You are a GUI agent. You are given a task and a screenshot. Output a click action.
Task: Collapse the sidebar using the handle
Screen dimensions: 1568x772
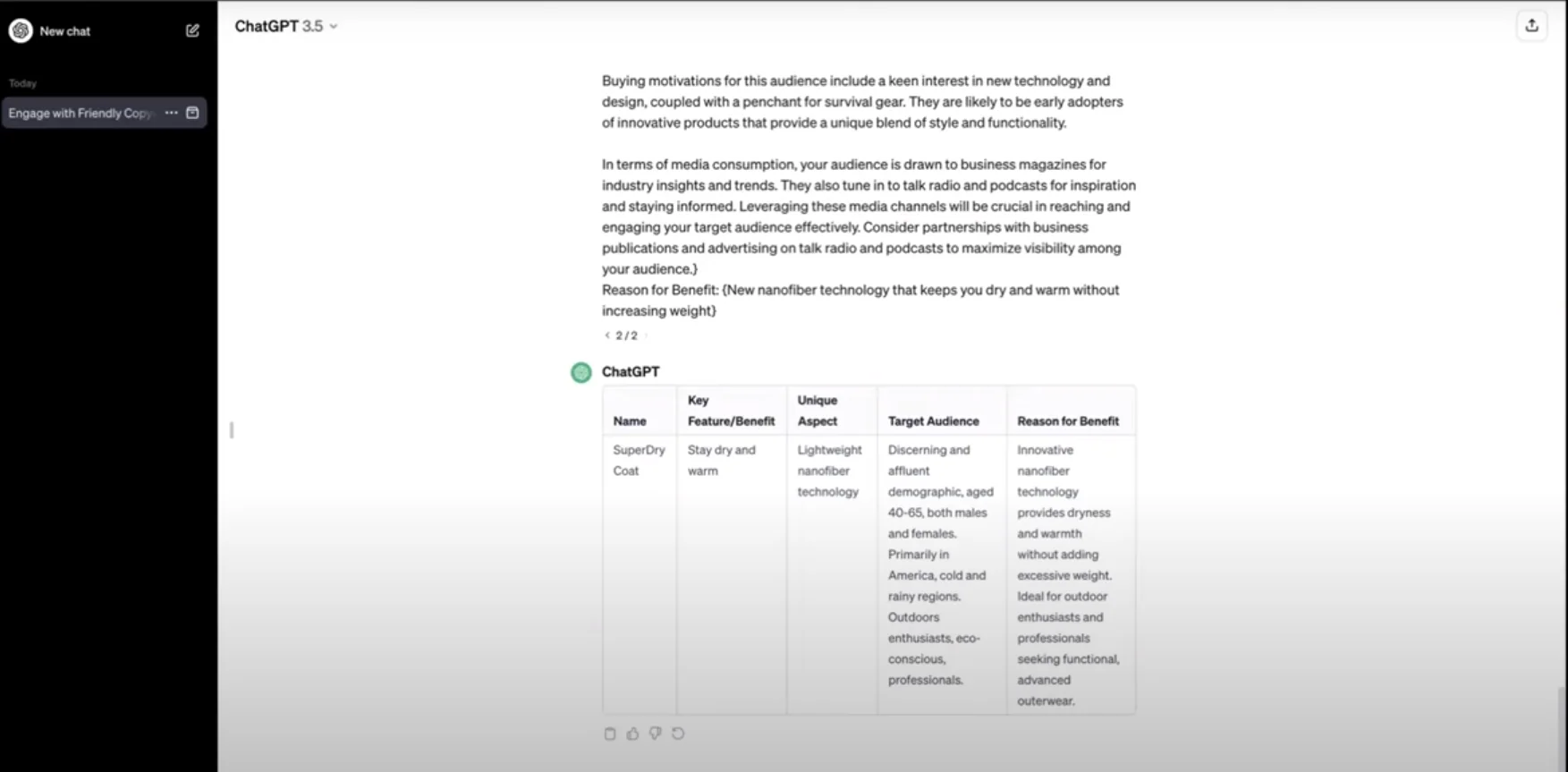tap(232, 430)
